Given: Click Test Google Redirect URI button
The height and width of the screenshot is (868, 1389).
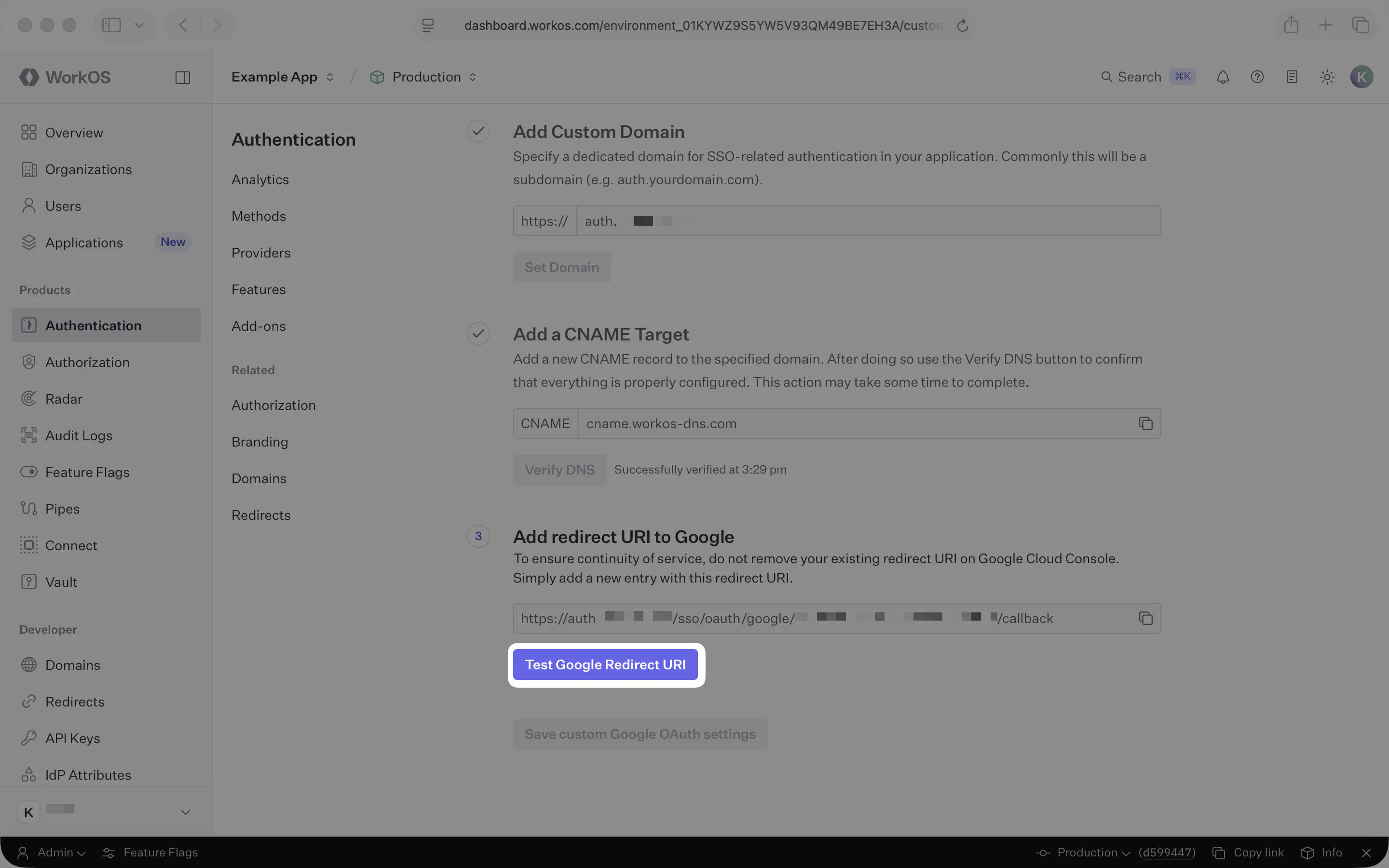Looking at the screenshot, I should click(606, 665).
